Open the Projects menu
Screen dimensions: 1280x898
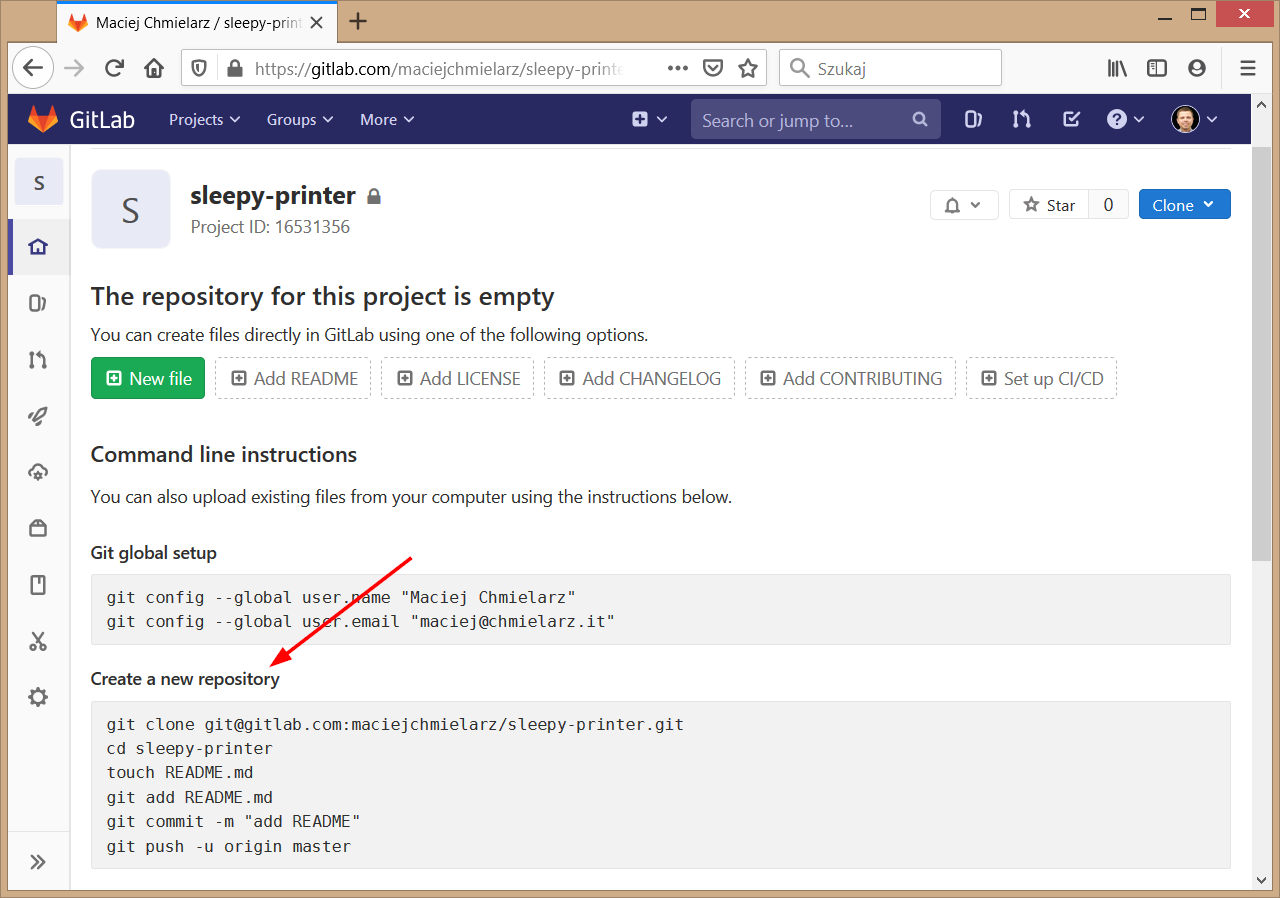point(204,120)
